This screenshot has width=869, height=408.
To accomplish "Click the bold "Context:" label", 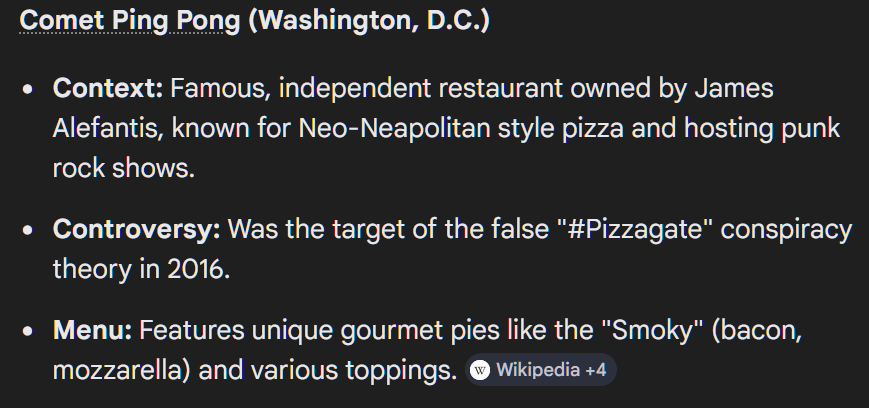I will [x=108, y=88].
